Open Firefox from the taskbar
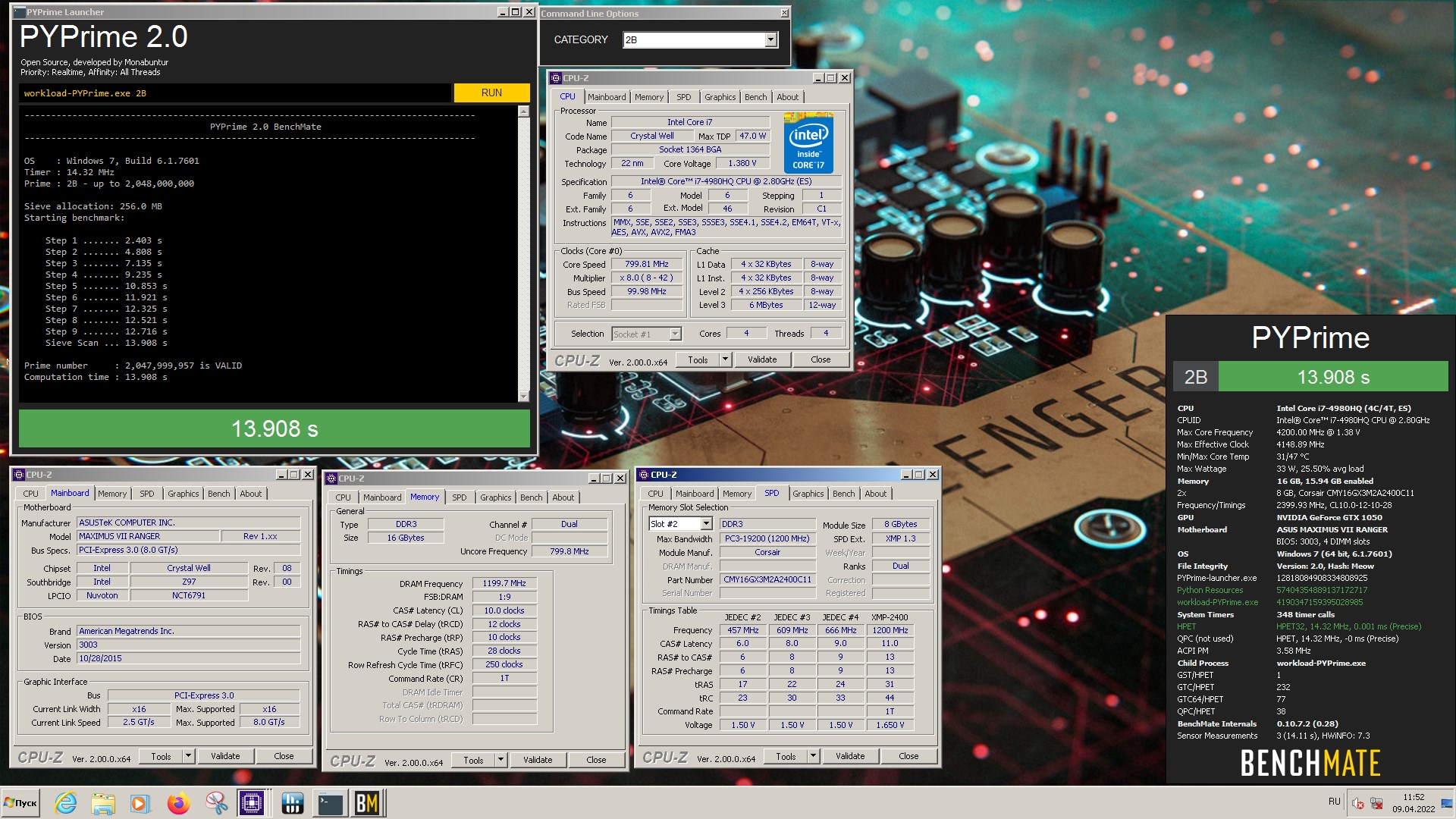Screen dimensions: 1456x819 178,802
